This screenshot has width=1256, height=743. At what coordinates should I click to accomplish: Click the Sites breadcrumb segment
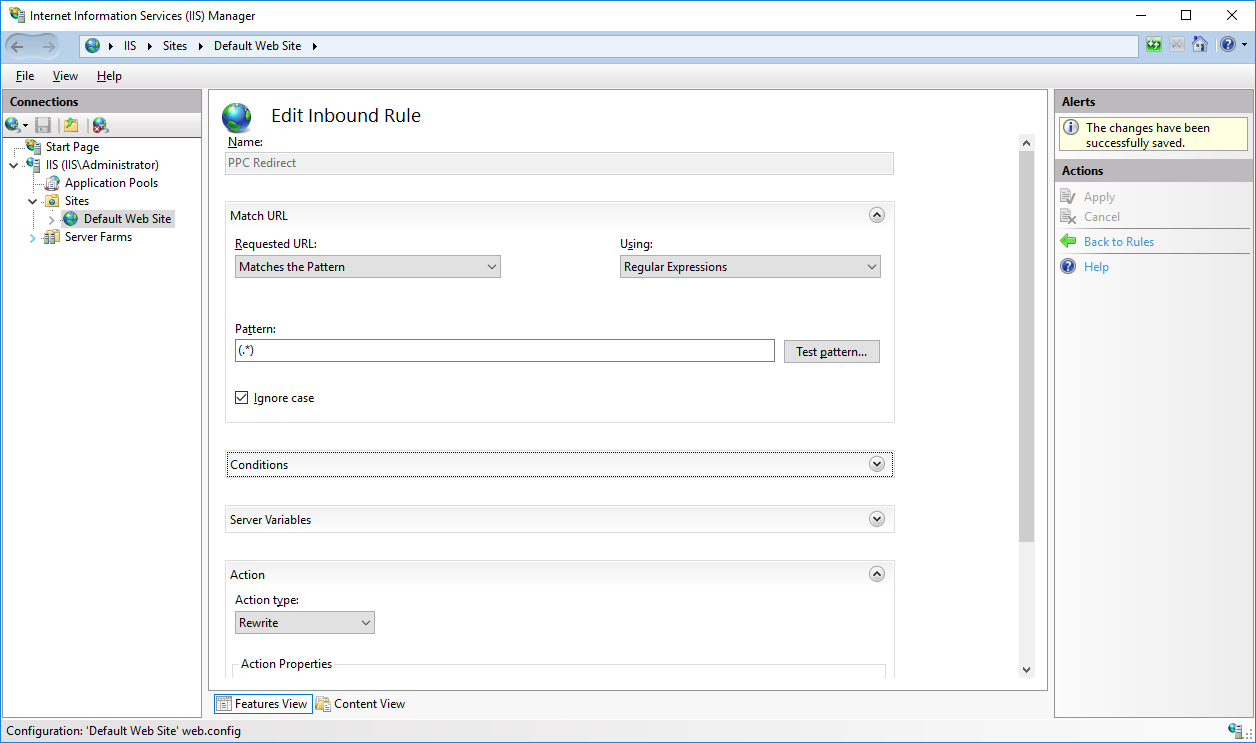175,46
